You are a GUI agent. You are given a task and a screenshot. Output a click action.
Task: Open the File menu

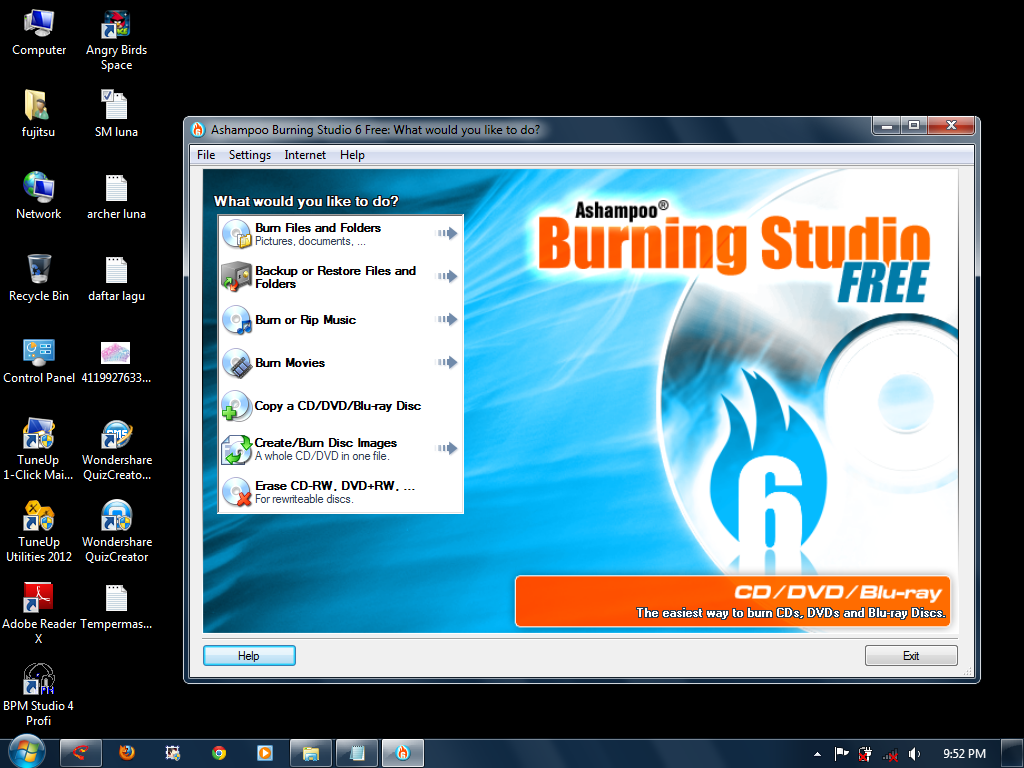click(206, 155)
